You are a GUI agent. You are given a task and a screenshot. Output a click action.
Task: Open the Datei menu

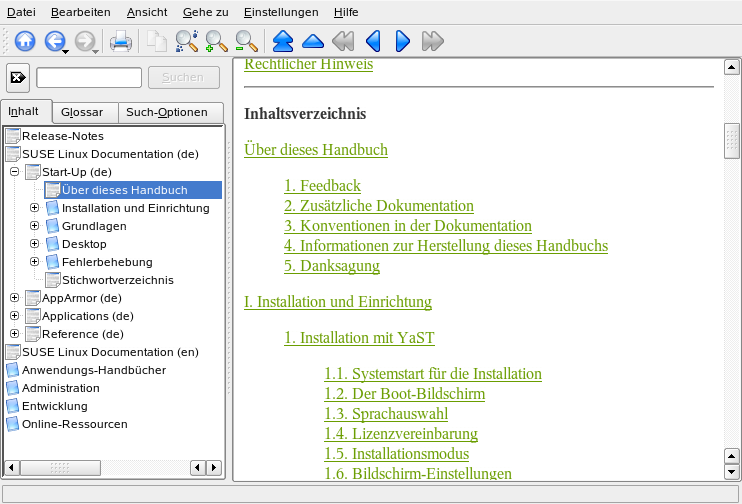coord(21,12)
